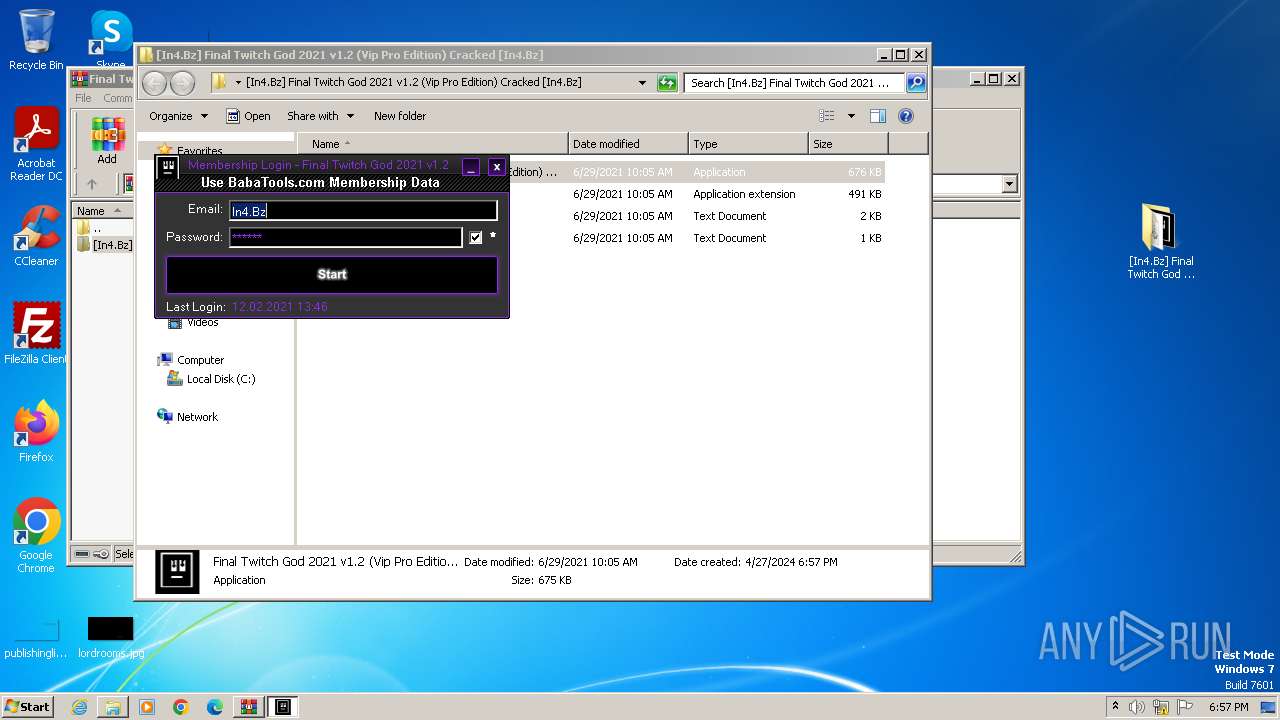Screen dimensions: 1280x720
Task: Sort by Date modified column header
Action: [x=628, y=144]
